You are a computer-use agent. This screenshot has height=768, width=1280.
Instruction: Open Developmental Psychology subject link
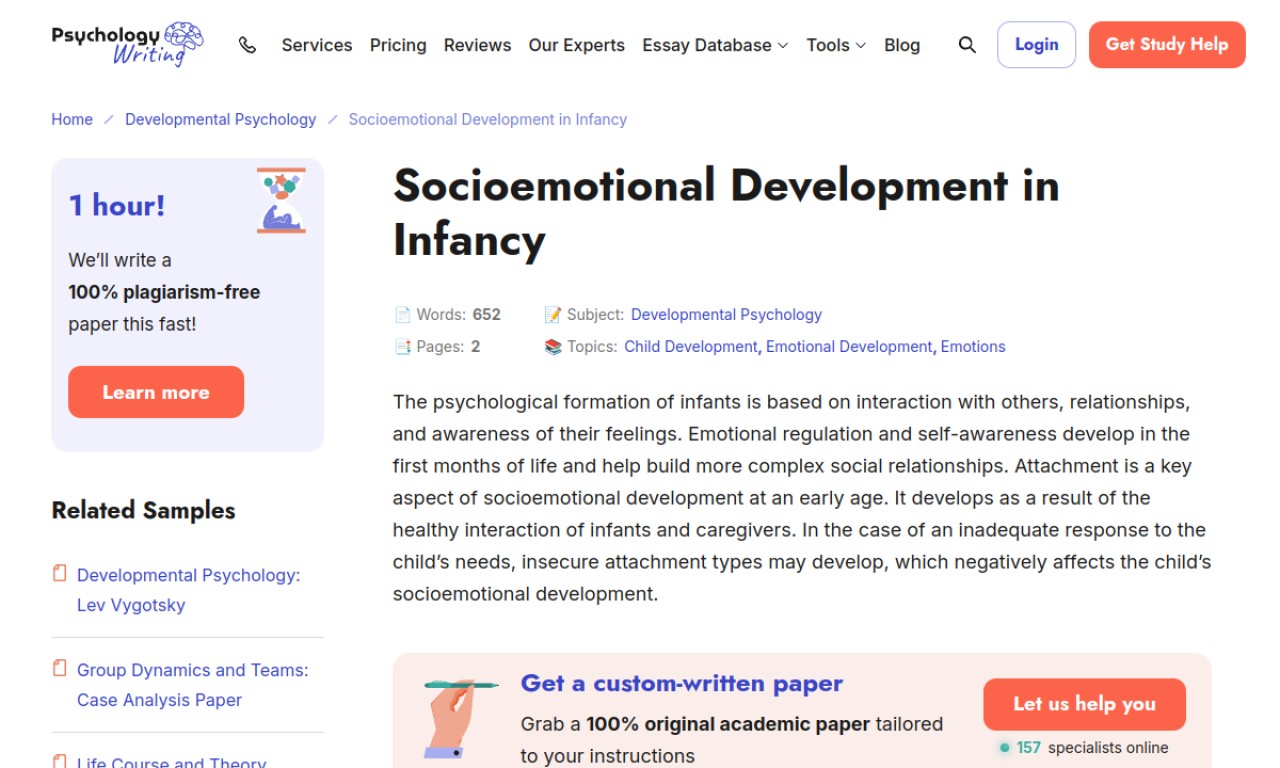point(726,314)
